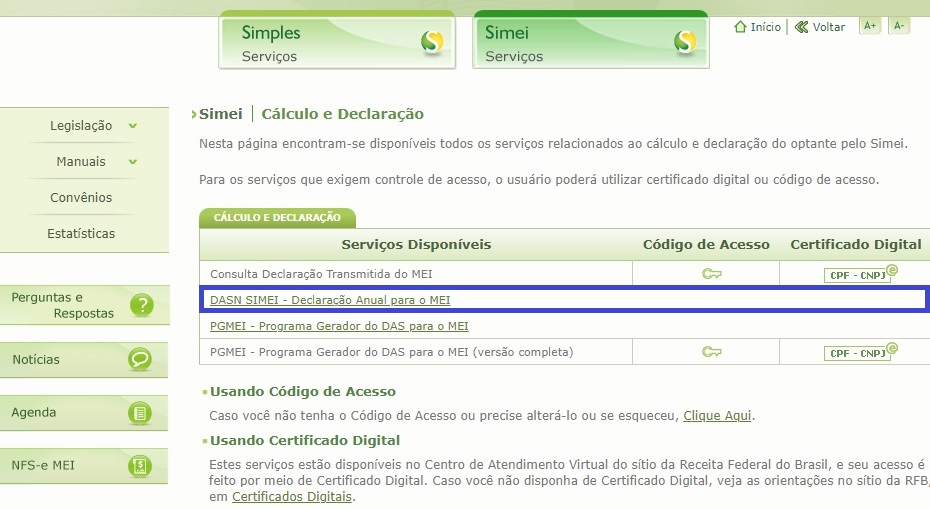
Task: Click the Simples logo icon in tab
Action: [432, 42]
